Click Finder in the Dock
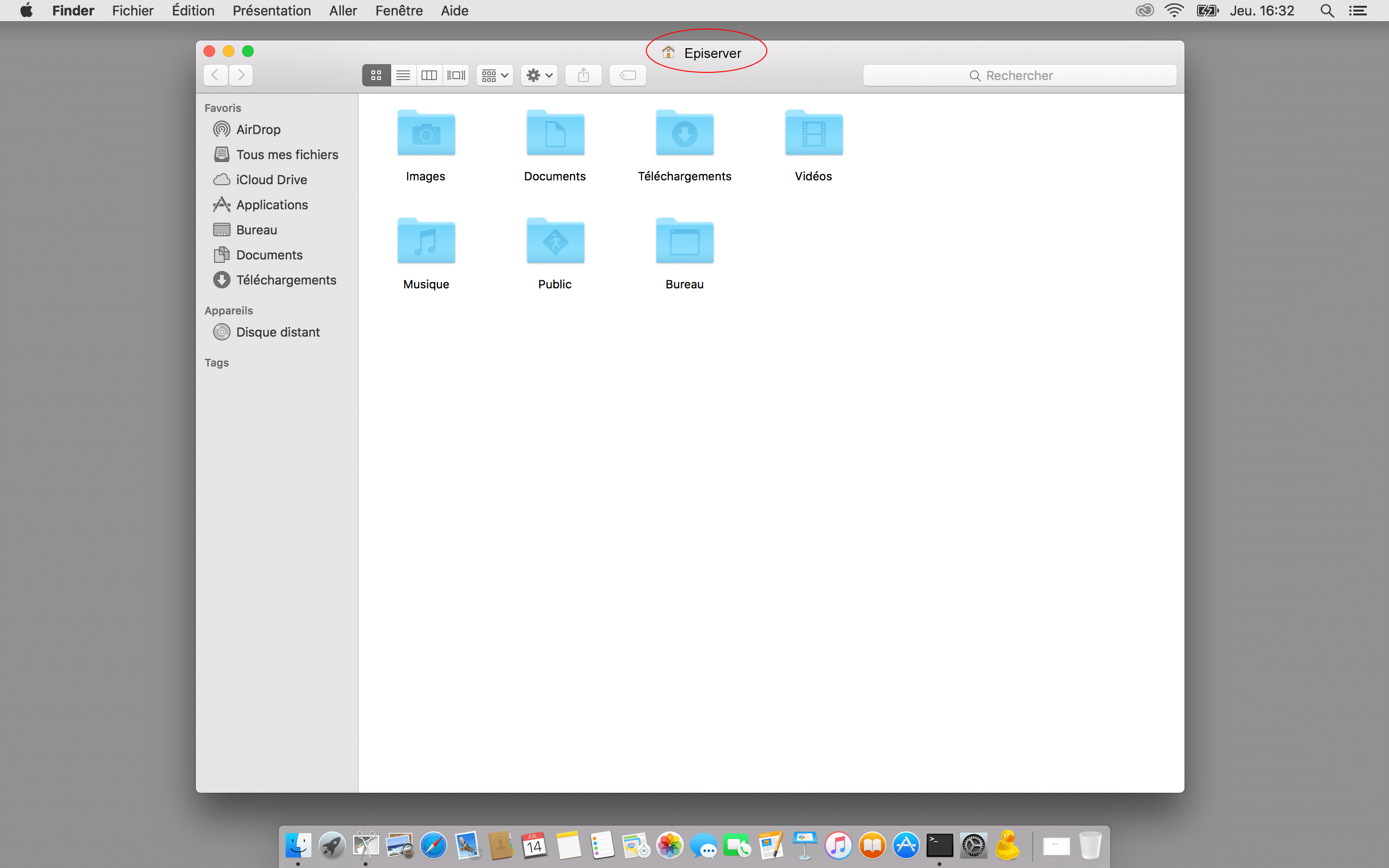 click(298, 845)
